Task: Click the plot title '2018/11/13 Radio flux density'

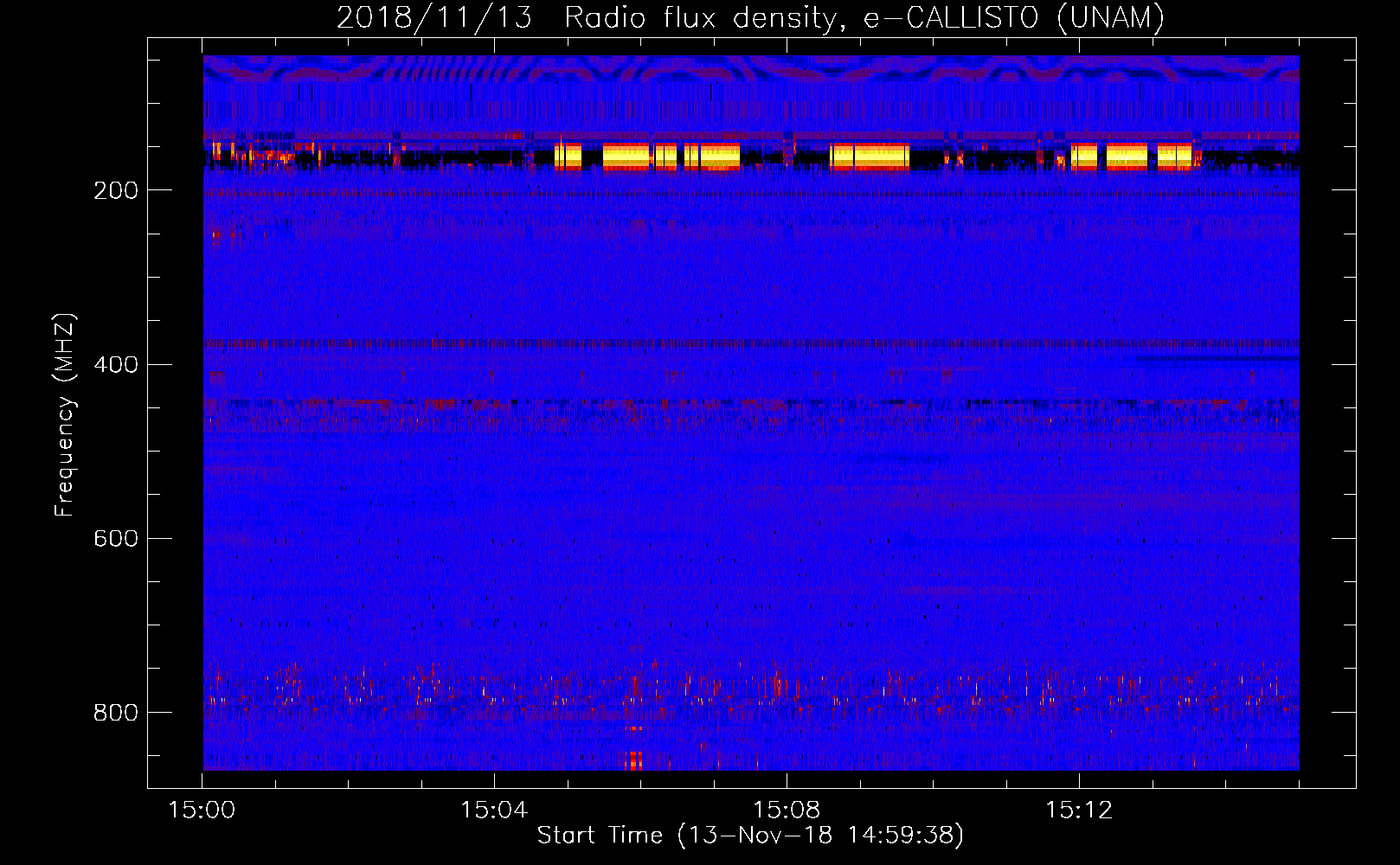Action: 589,19
